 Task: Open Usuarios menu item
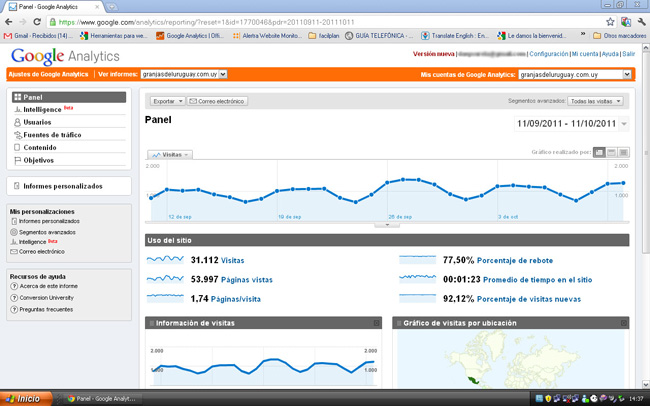pyautogui.click(x=69, y=122)
